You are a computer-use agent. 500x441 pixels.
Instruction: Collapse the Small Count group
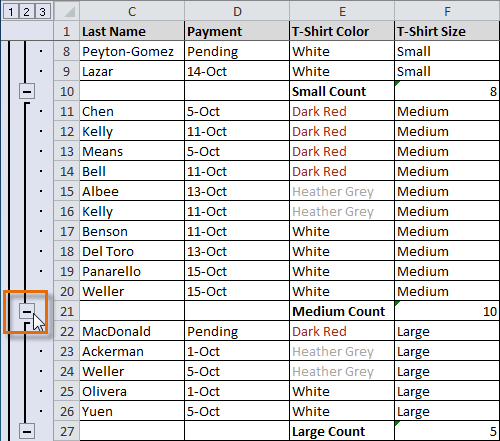(x=27, y=91)
